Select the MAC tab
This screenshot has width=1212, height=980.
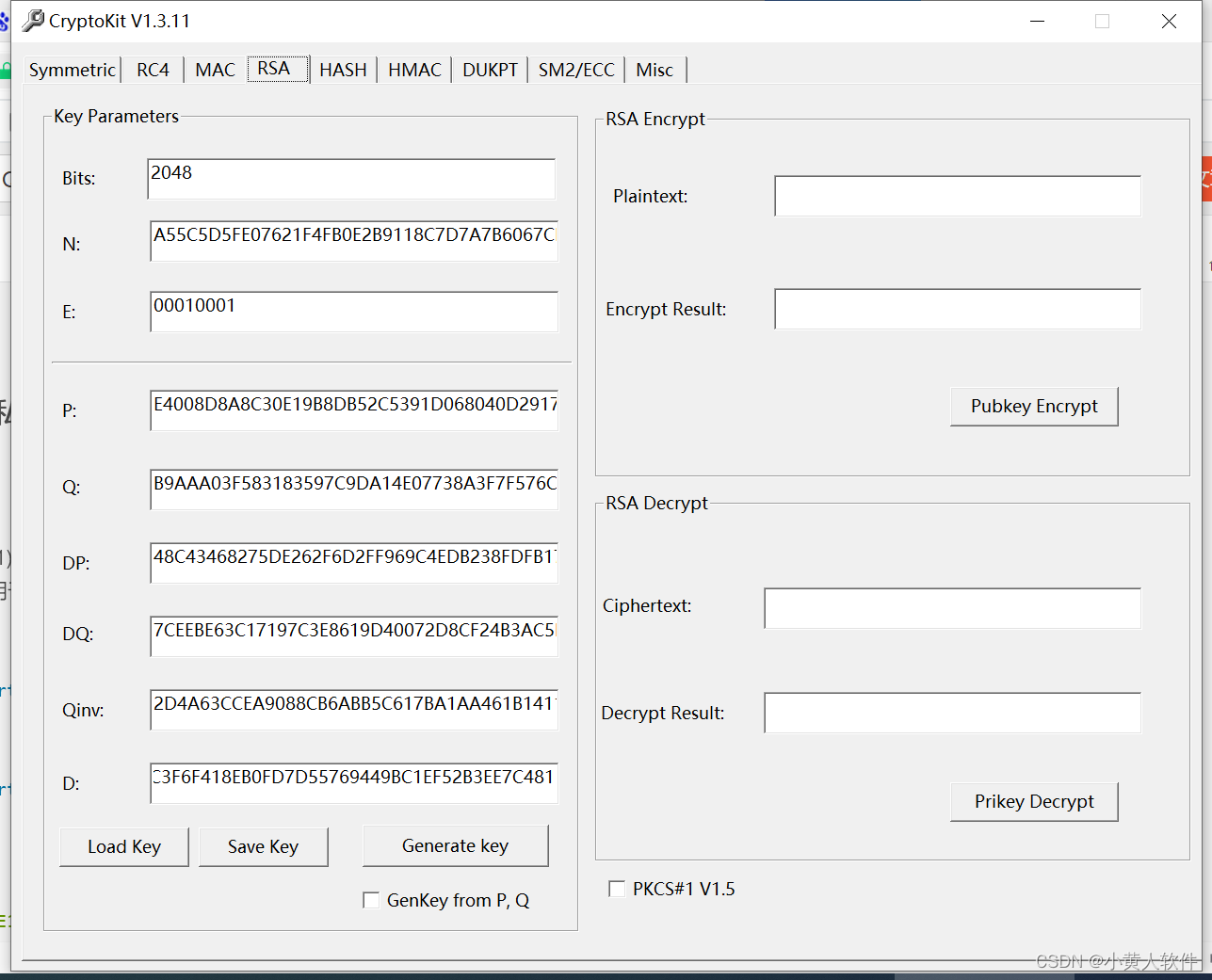[215, 70]
